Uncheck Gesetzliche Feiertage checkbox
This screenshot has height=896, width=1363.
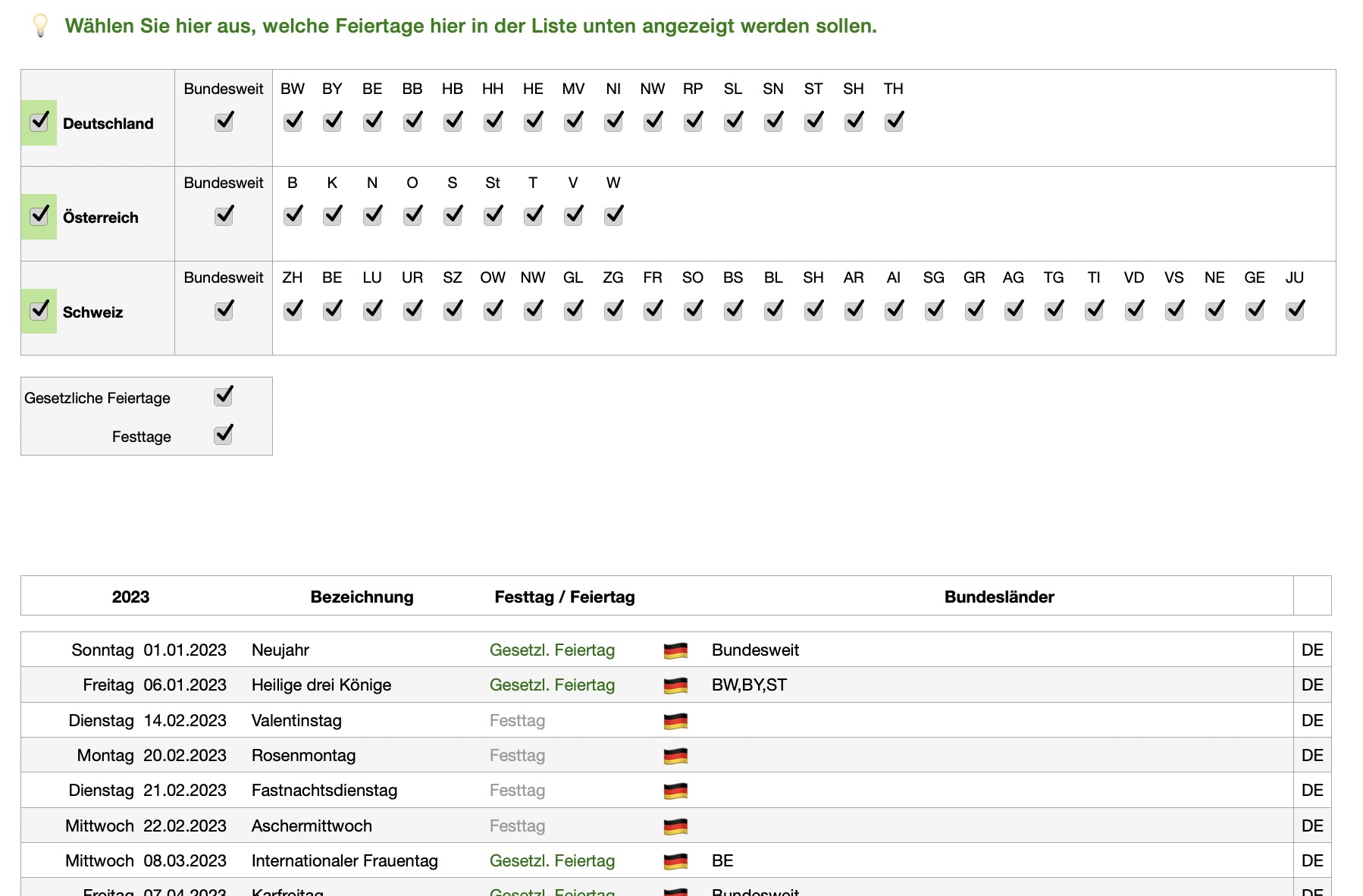(224, 396)
